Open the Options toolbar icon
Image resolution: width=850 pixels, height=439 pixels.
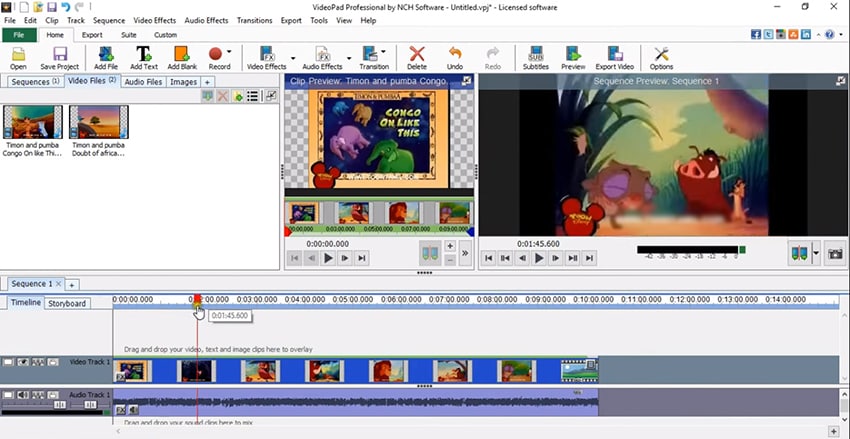pyautogui.click(x=661, y=58)
